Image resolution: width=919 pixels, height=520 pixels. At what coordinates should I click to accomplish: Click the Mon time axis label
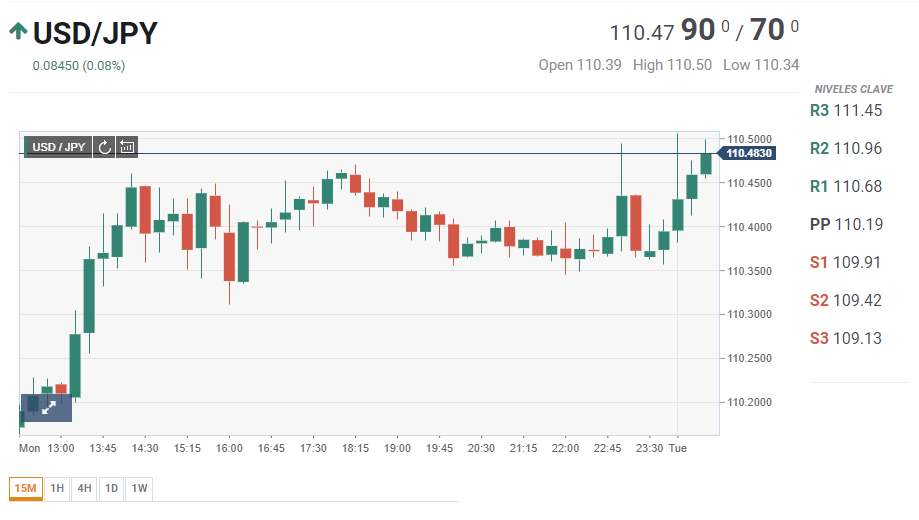coord(29,448)
